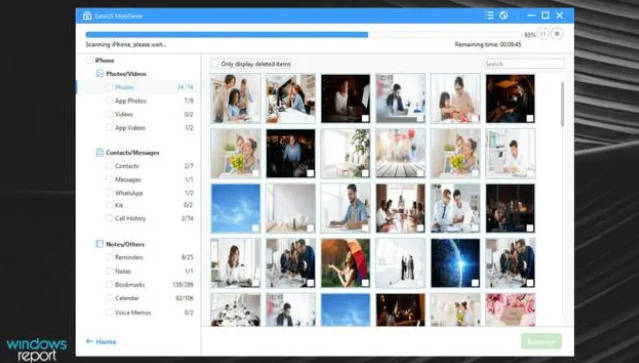Open the Earth from space photo
This screenshot has width=639, height=363.
tap(455, 263)
